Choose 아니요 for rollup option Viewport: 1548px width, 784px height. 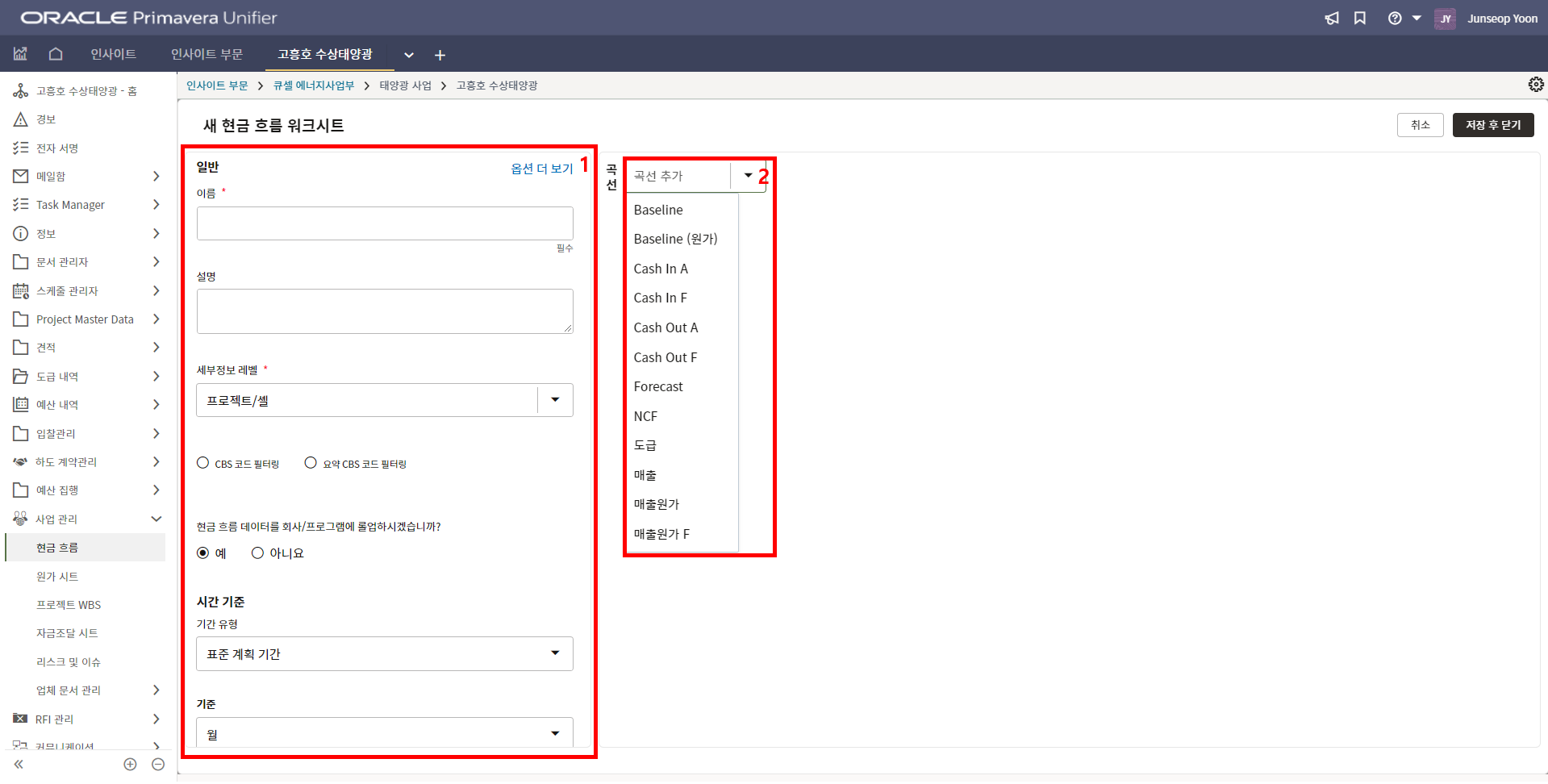(x=258, y=553)
